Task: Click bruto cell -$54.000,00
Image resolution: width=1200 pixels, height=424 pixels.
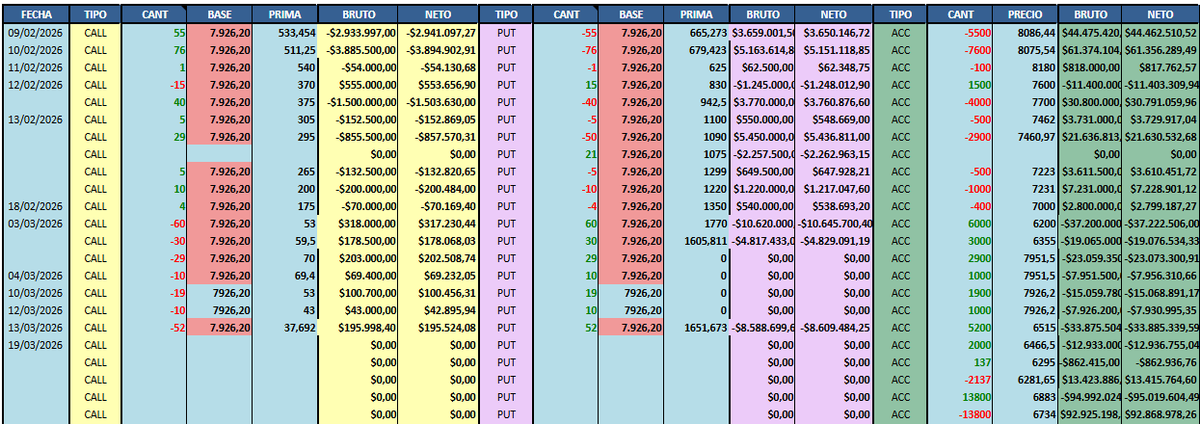Action: pyautogui.click(x=357, y=68)
